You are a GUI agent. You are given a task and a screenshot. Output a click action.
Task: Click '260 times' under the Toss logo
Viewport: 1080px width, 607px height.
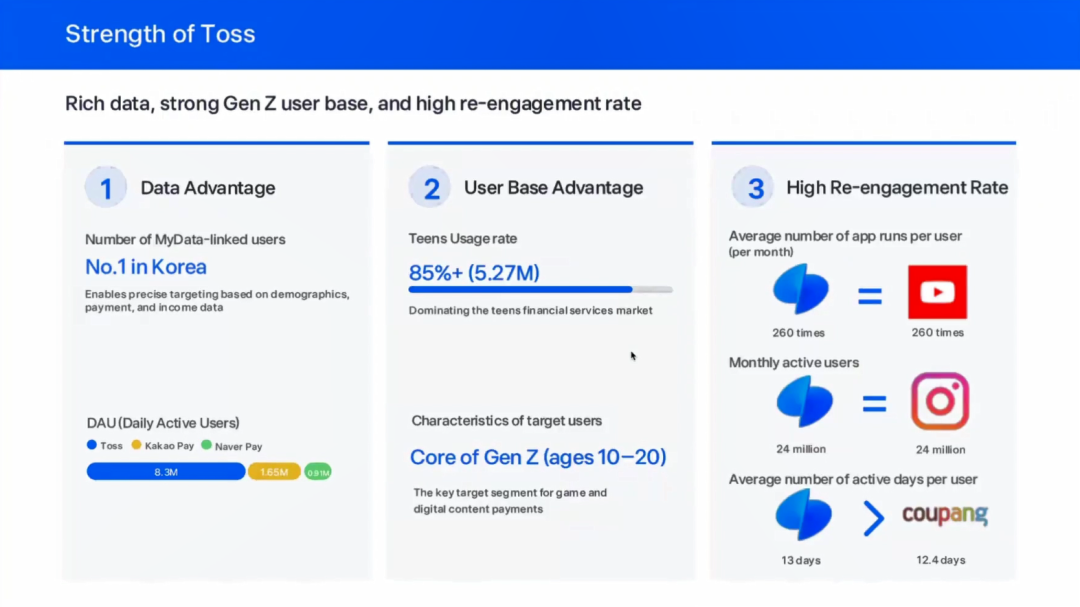point(798,333)
